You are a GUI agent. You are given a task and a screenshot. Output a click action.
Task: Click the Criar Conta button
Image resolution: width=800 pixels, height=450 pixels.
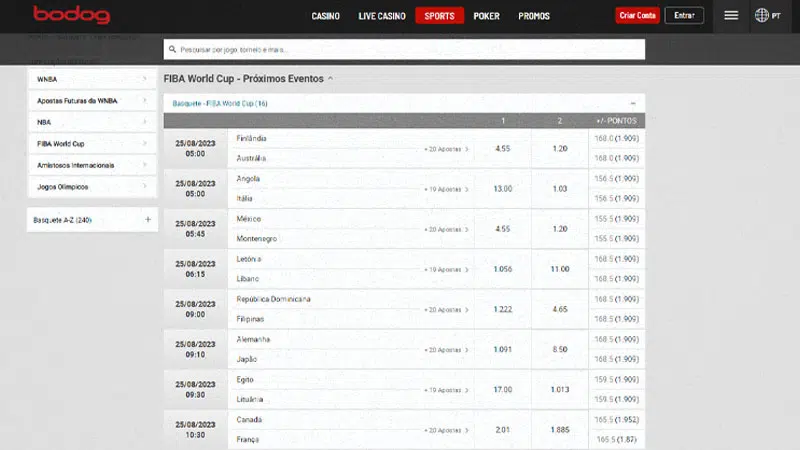tap(637, 16)
